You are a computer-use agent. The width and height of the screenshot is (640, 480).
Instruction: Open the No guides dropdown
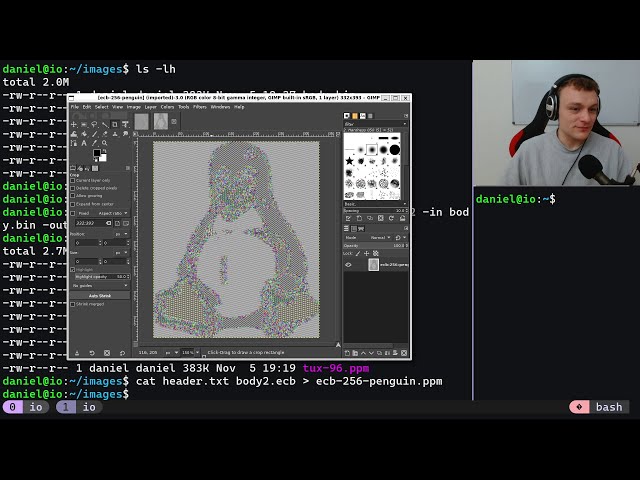[100, 286]
